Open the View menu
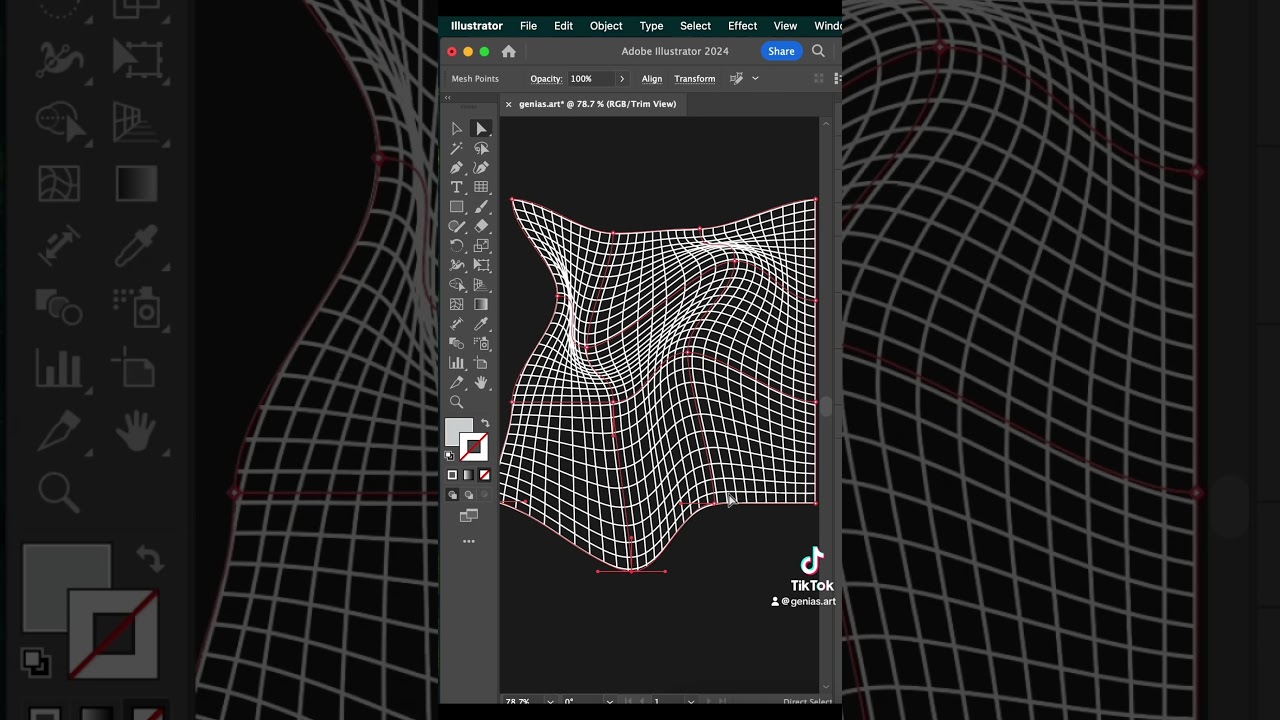Viewport: 1280px width, 720px height. pos(785,26)
